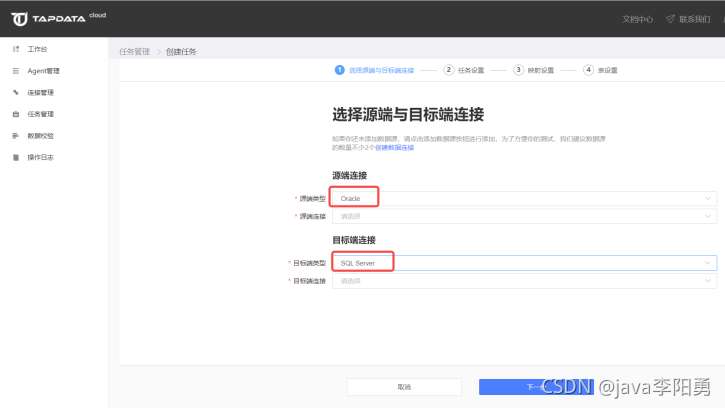Click the 源端类型 field label
This screenshot has width=725, height=408.
tap(313, 198)
